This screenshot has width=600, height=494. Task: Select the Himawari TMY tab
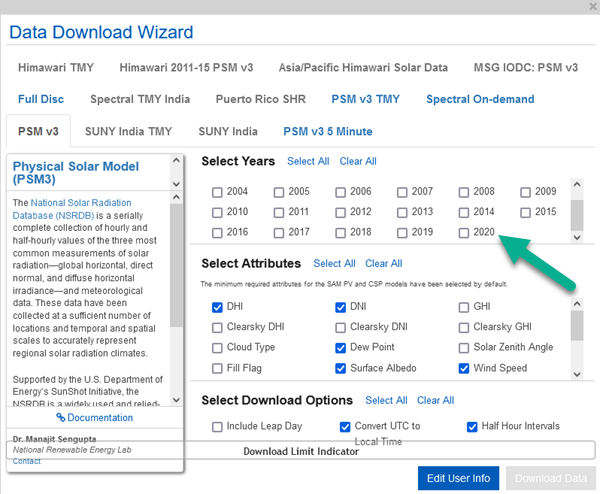coord(54,68)
